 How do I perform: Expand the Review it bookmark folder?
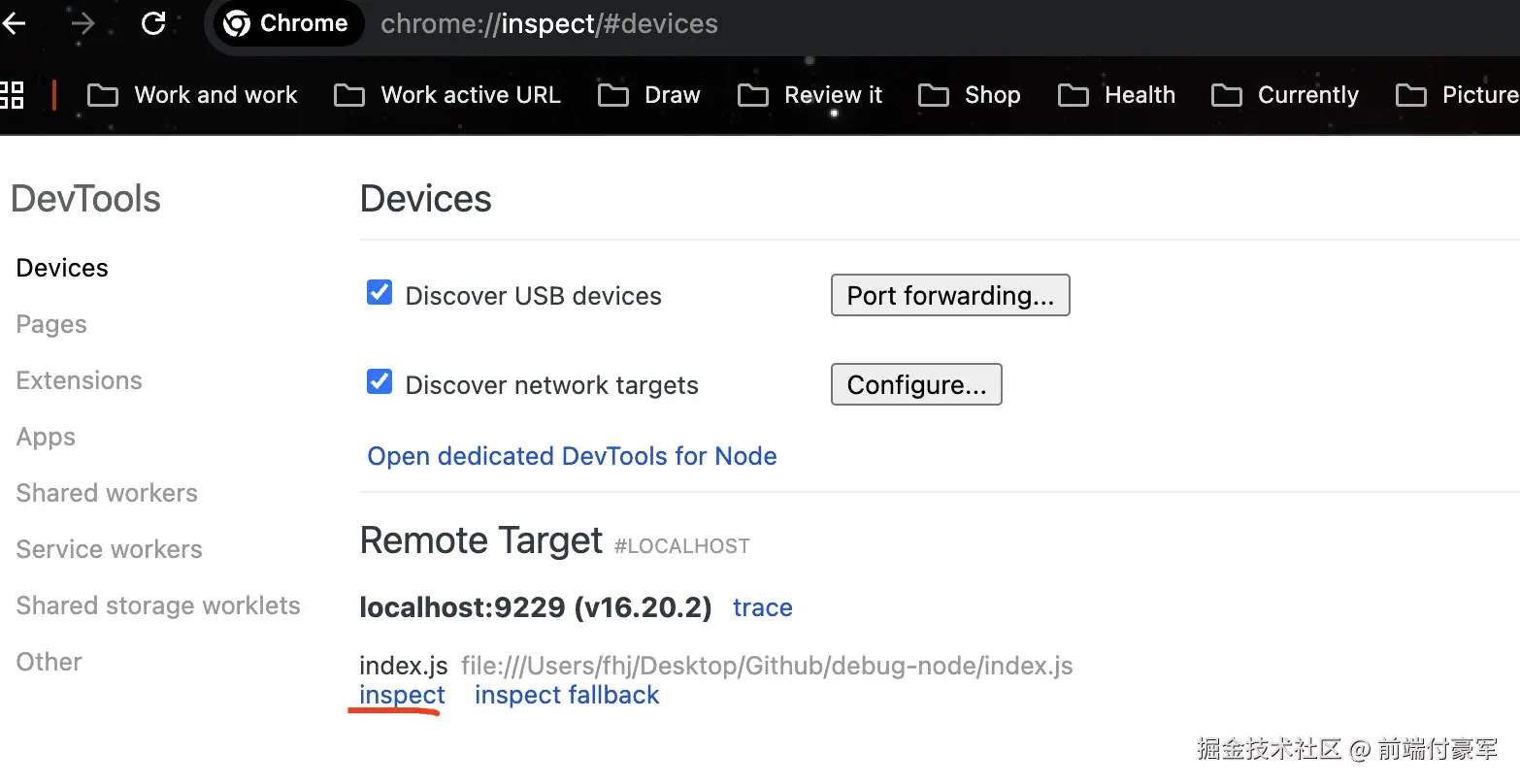(810, 95)
